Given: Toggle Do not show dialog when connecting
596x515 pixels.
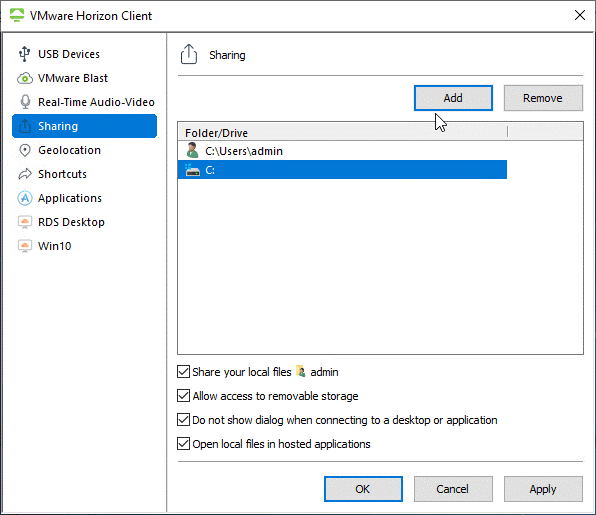Looking at the screenshot, I should (x=184, y=420).
